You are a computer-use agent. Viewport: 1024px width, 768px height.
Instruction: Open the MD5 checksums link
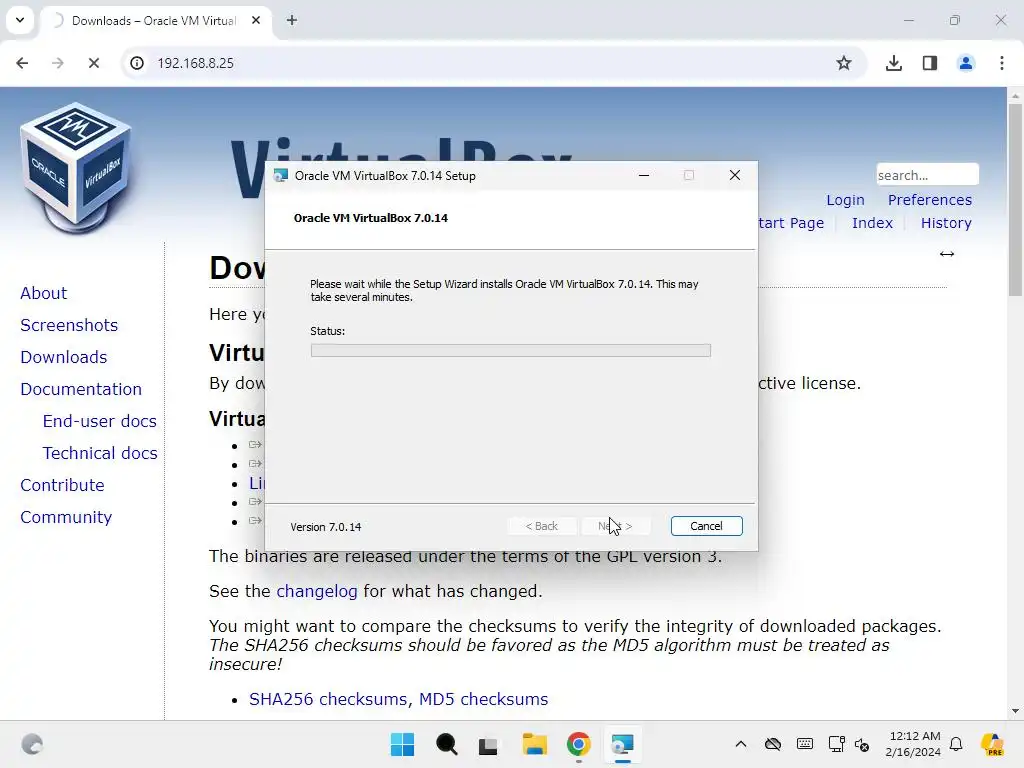(483, 699)
